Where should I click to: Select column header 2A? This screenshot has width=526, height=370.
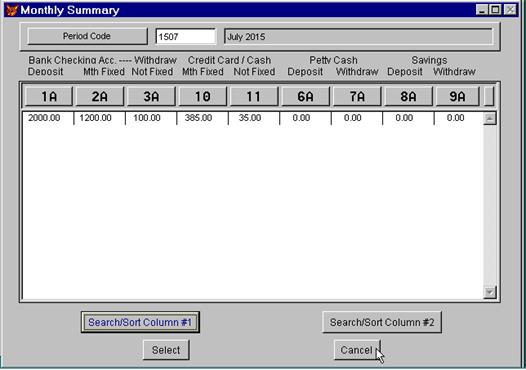[100, 97]
